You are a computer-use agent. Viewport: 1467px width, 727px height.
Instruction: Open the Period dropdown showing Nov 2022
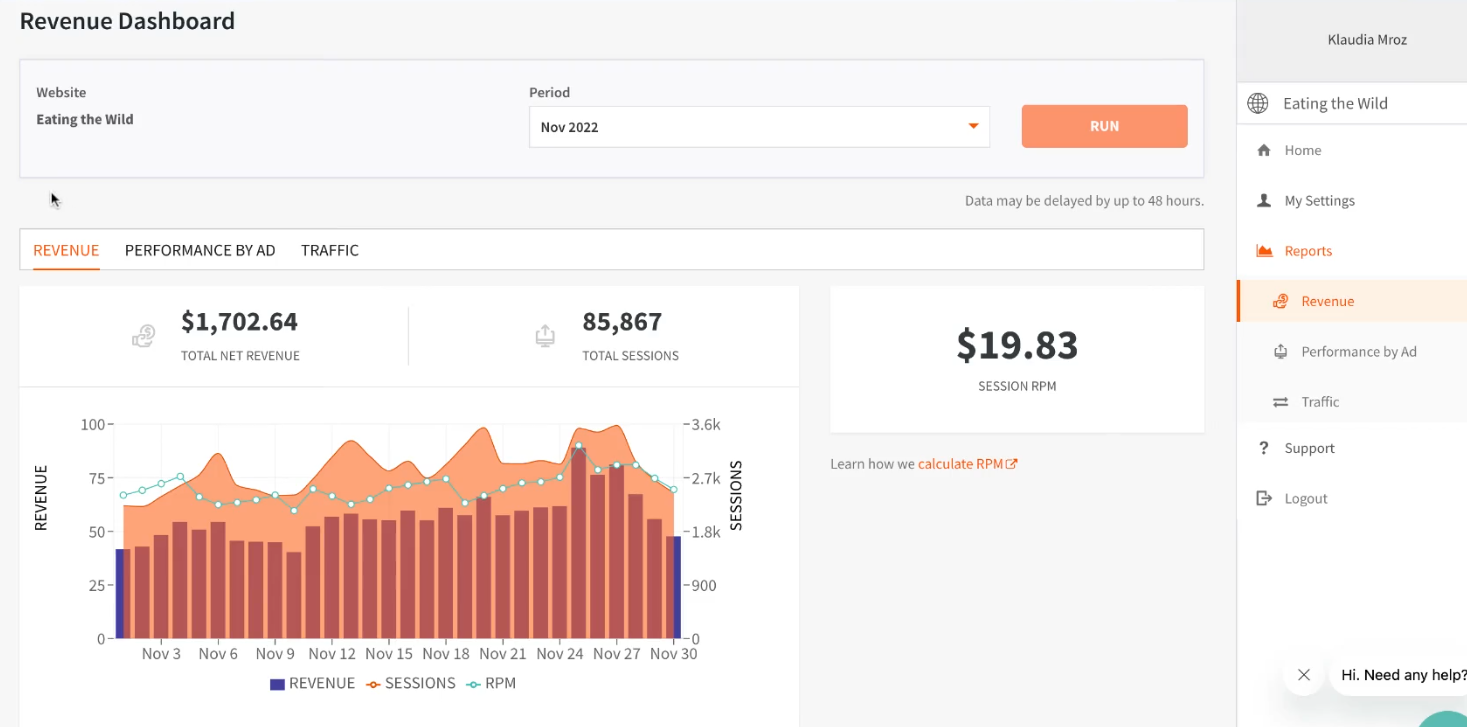(759, 127)
